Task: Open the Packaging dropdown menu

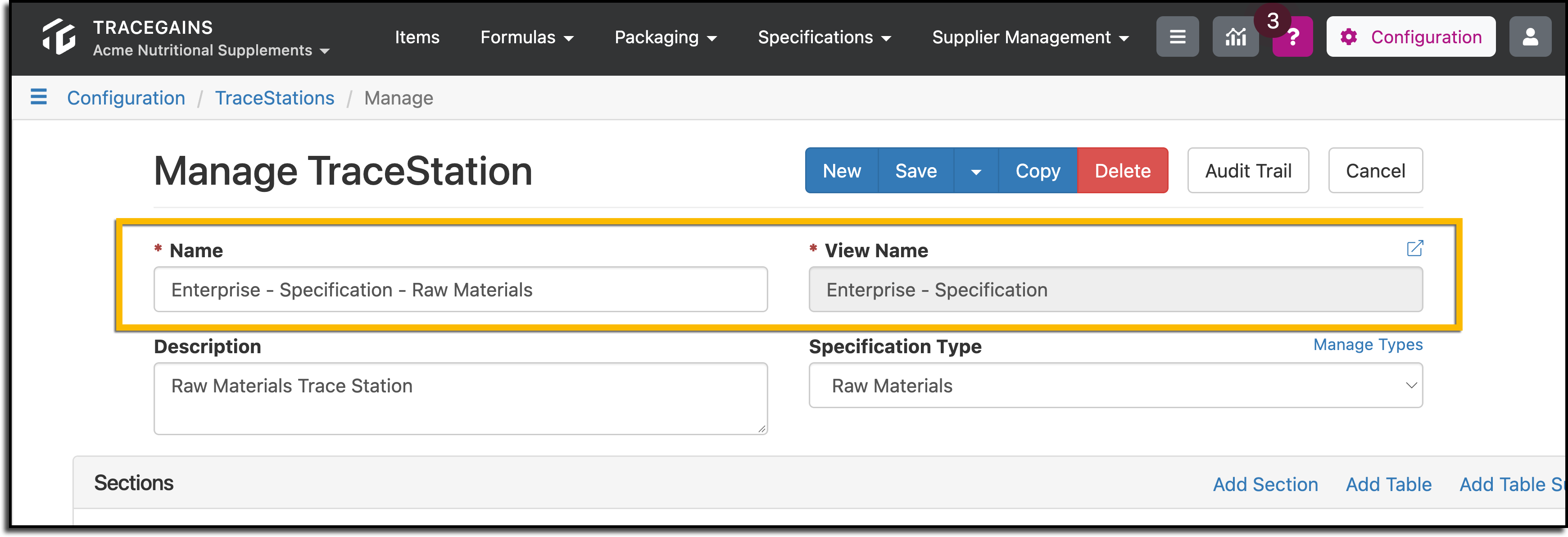Action: click(x=665, y=37)
